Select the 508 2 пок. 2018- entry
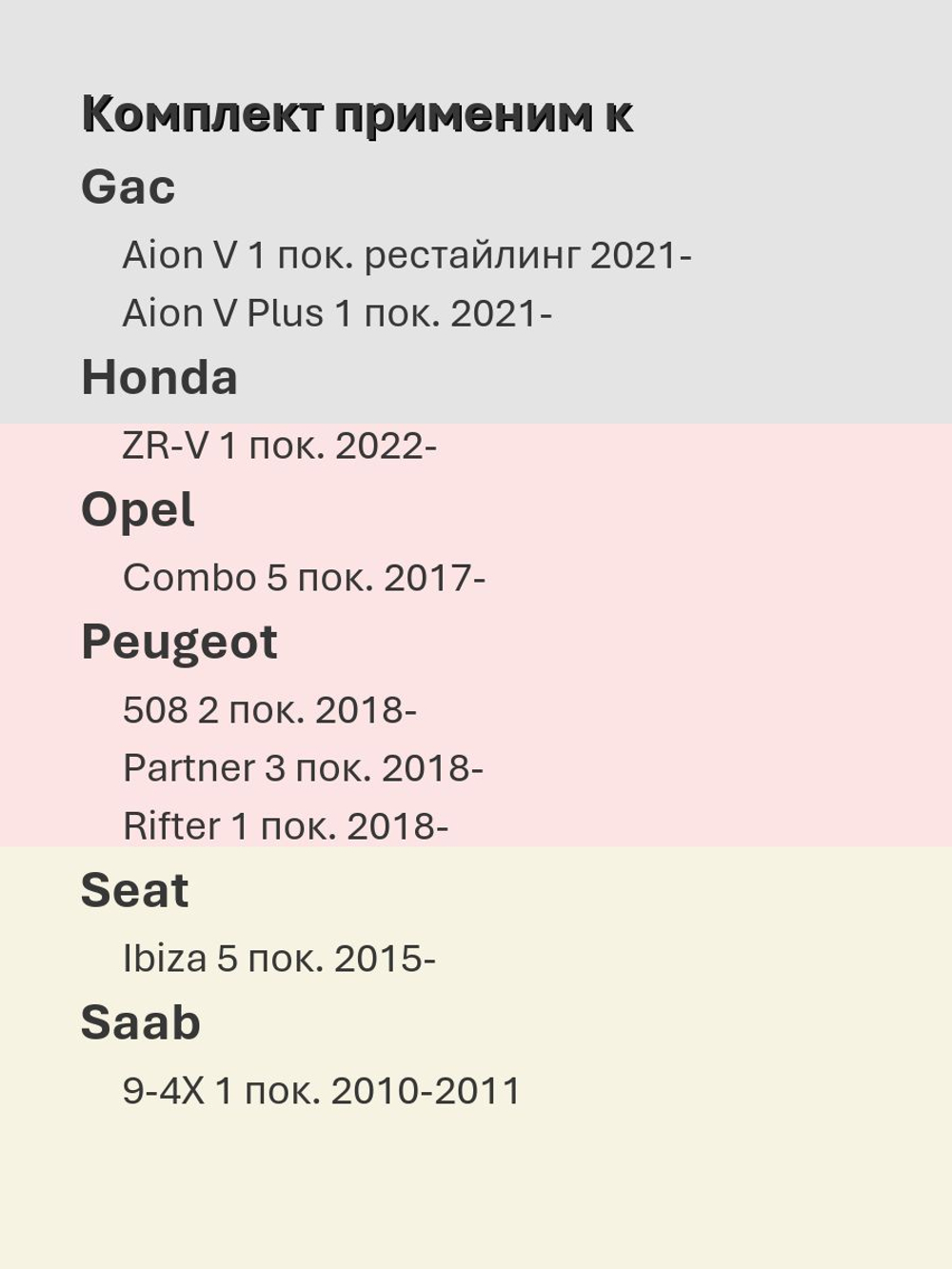The height and width of the screenshot is (1269, 952). pyautogui.click(x=269, y=710)
